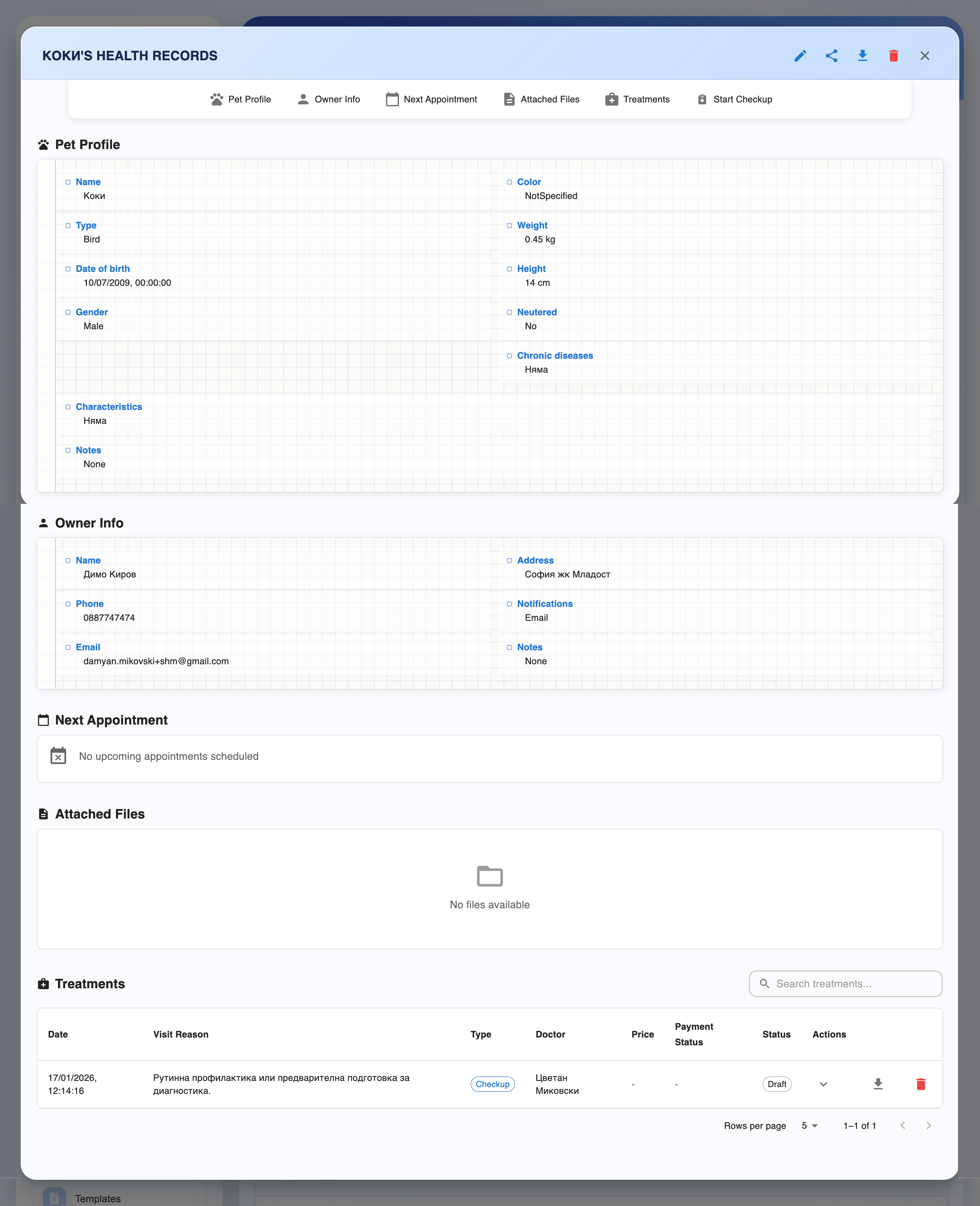Viewport: 980px width, 1206px height.
Task: Click the Visit Reason column header
Action: tap(181, 1035)
